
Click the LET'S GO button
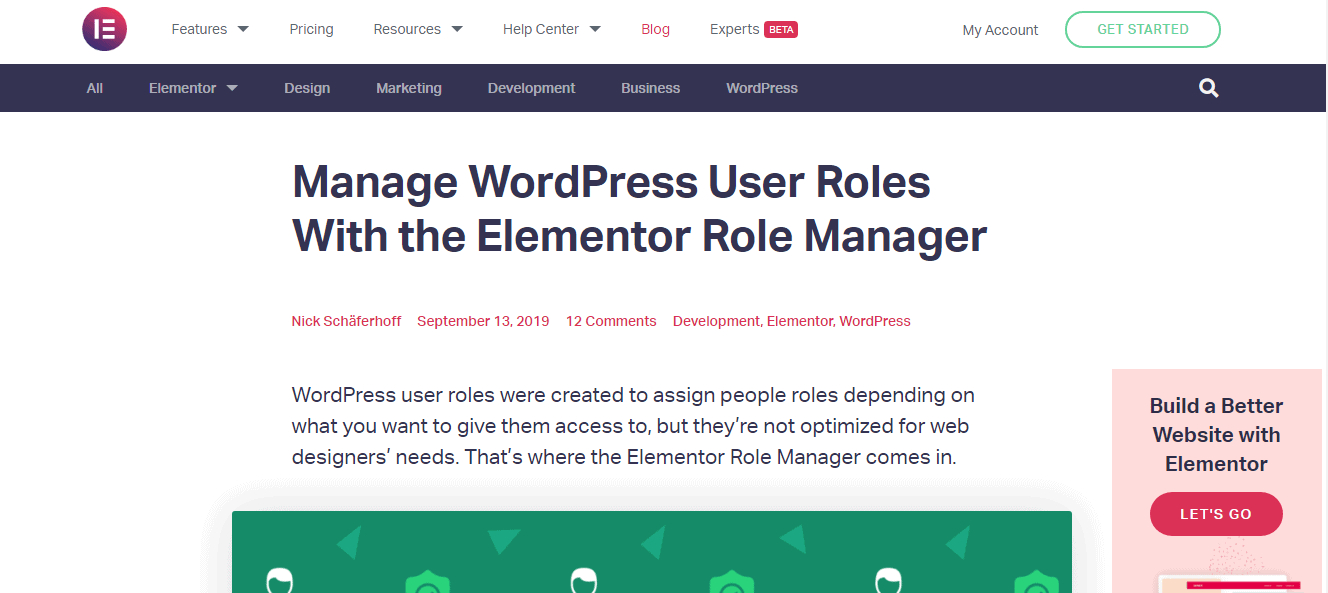pyautogui.click(x=1216, y=514)
